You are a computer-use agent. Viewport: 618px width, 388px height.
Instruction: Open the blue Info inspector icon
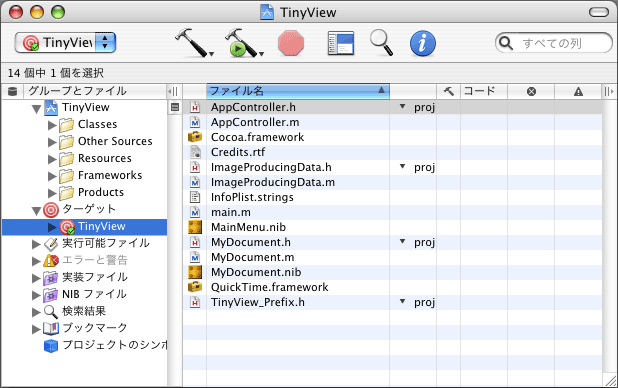[x=423, y=43]
